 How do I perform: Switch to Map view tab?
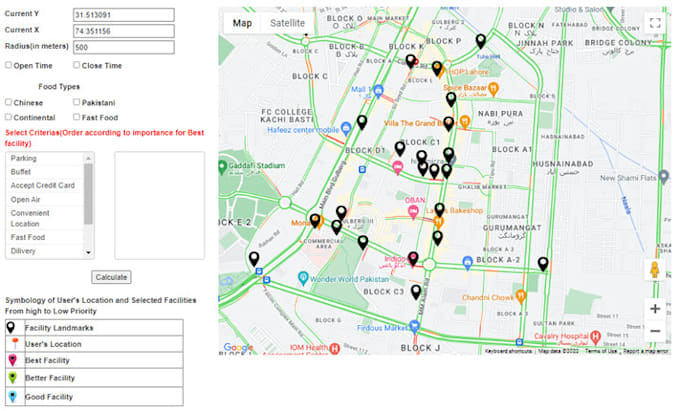point(242,23)
